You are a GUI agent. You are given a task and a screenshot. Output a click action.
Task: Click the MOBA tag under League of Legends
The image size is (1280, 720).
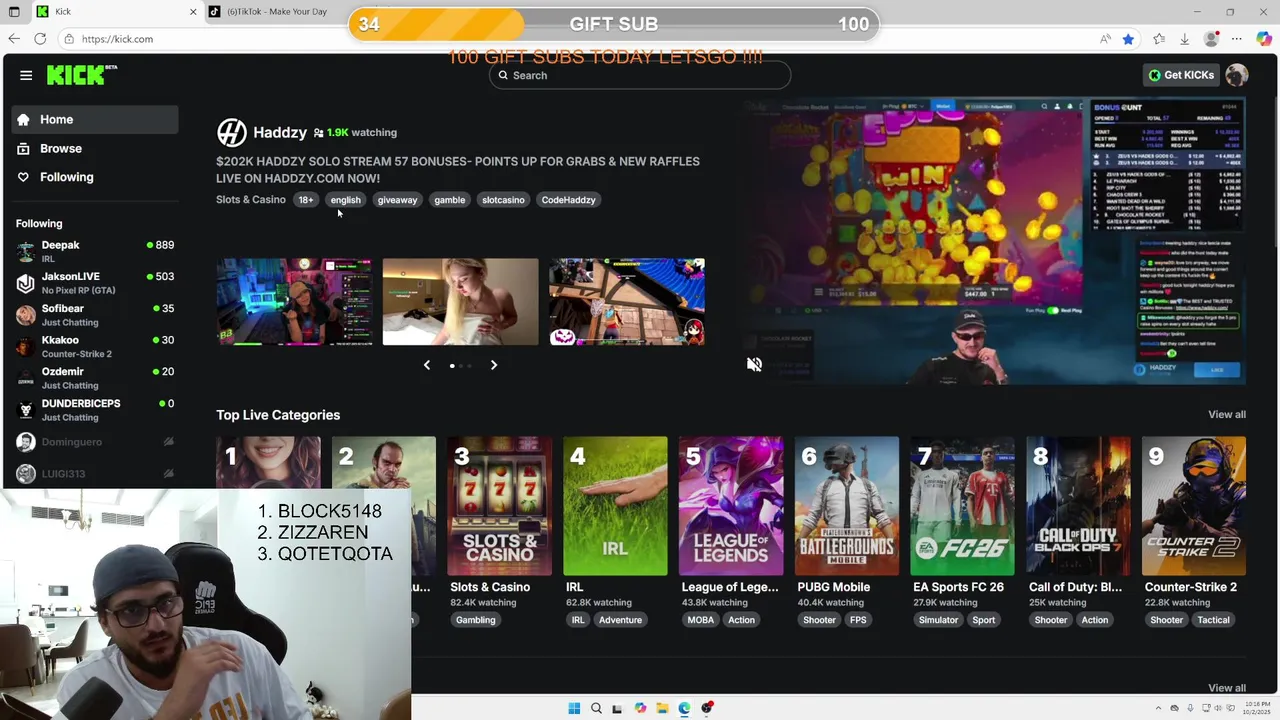click(x=701, y=620)
